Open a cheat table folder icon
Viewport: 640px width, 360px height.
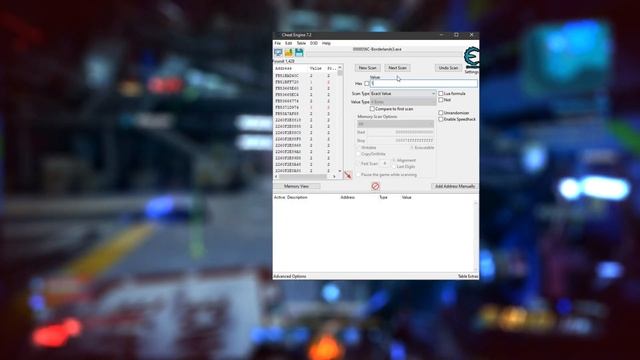[289, 52]
